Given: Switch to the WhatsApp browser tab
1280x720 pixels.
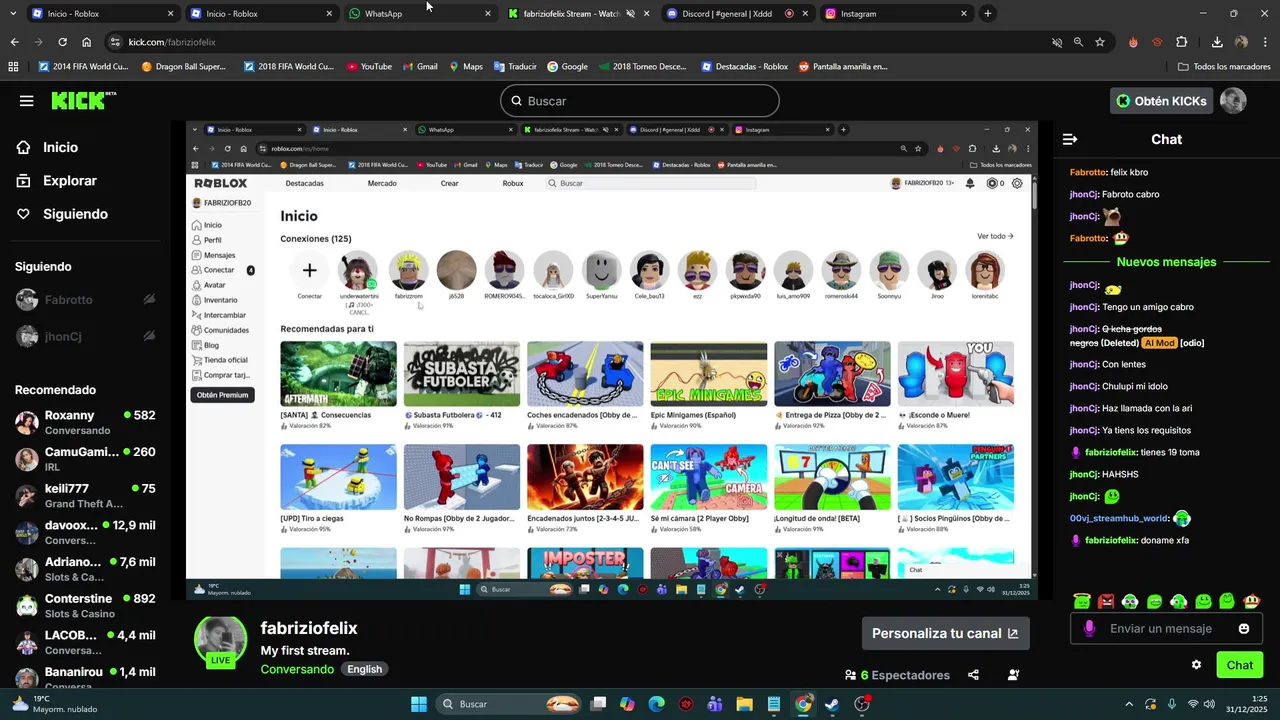Looking at the screenshot, I should [419, 14].
